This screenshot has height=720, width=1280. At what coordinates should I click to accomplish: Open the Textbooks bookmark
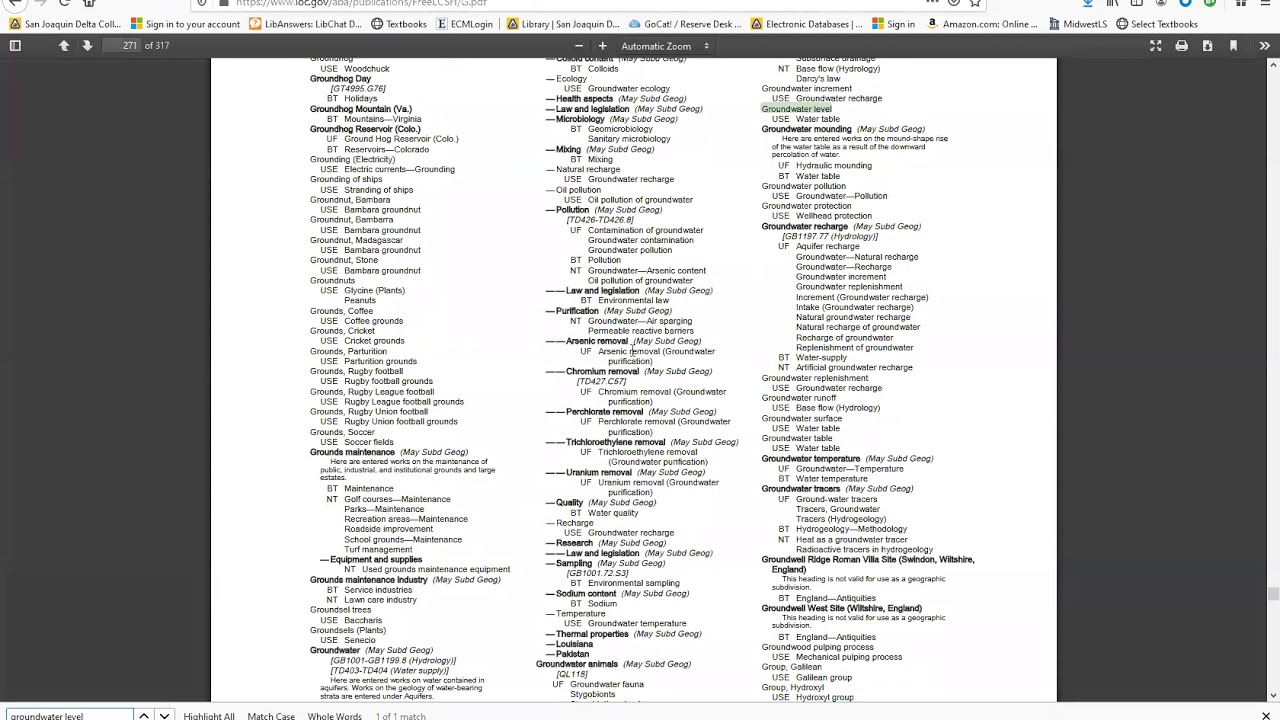pos(398,24)
